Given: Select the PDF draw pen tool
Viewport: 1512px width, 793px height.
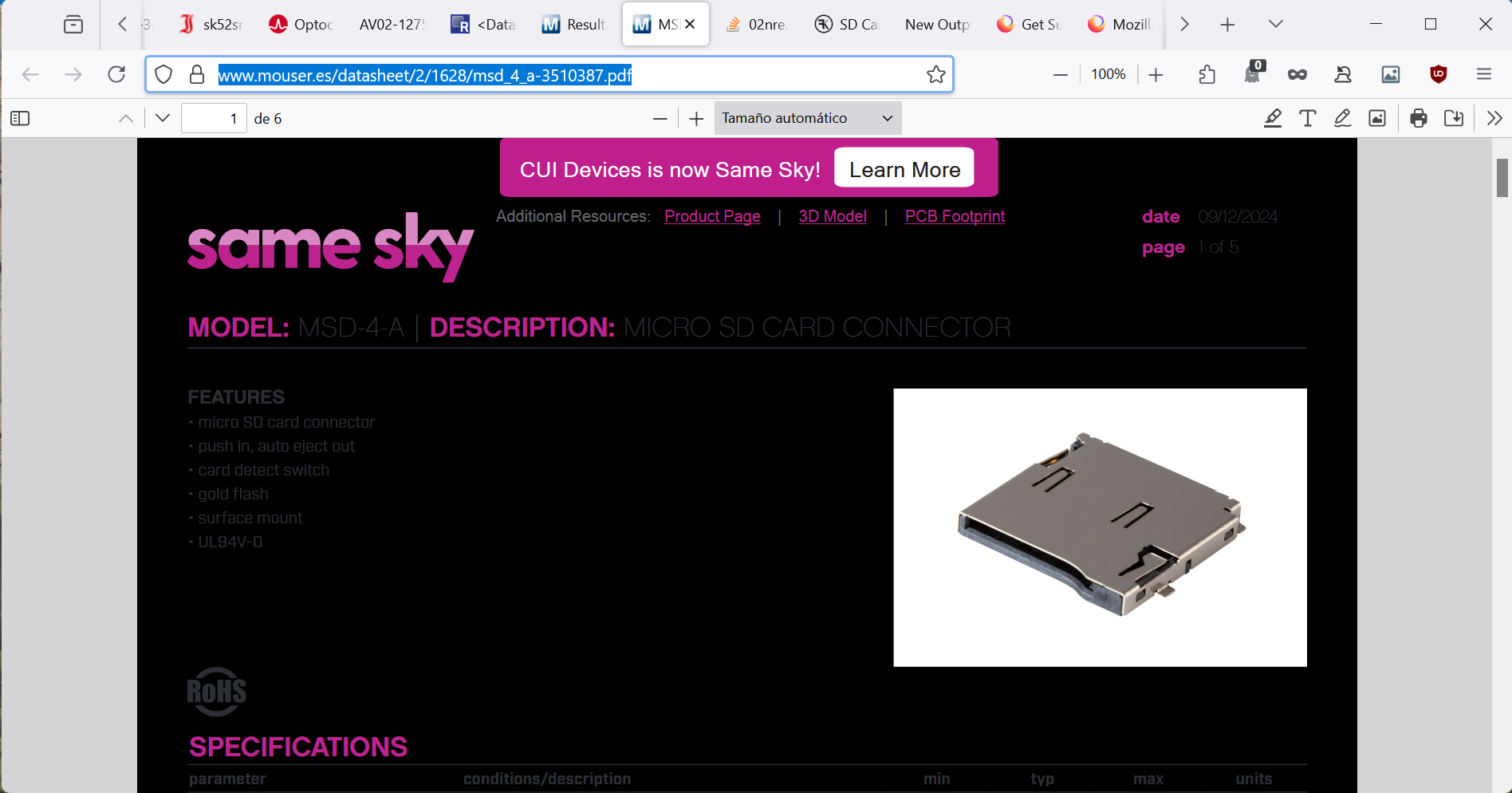Looking at the screenshot, I should tap(1343, 119).
